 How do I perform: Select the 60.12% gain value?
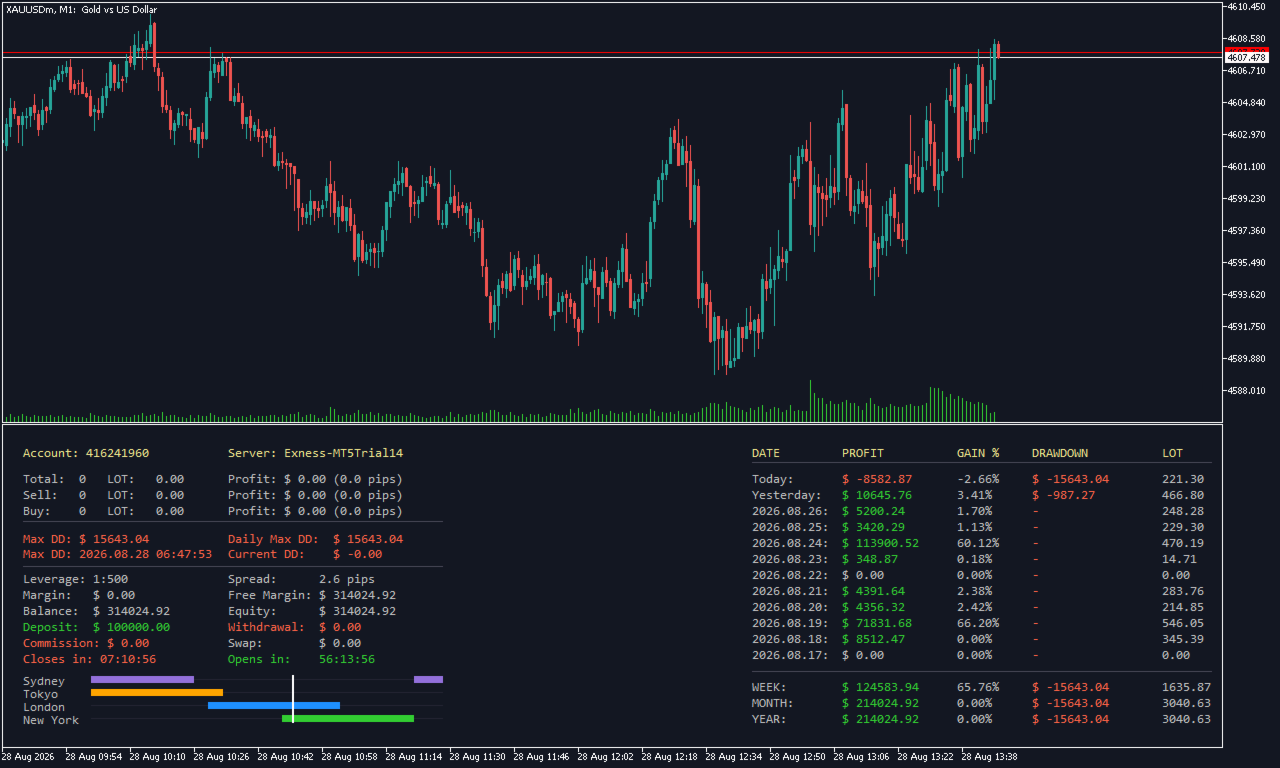[978, 543]
